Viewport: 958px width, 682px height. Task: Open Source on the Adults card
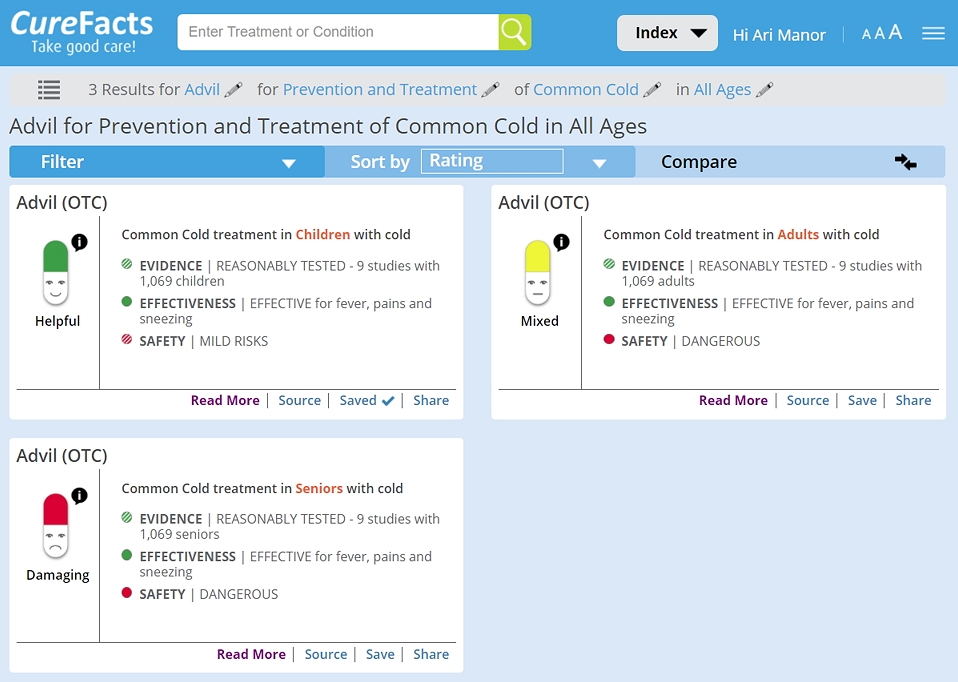tap(808, 400)
